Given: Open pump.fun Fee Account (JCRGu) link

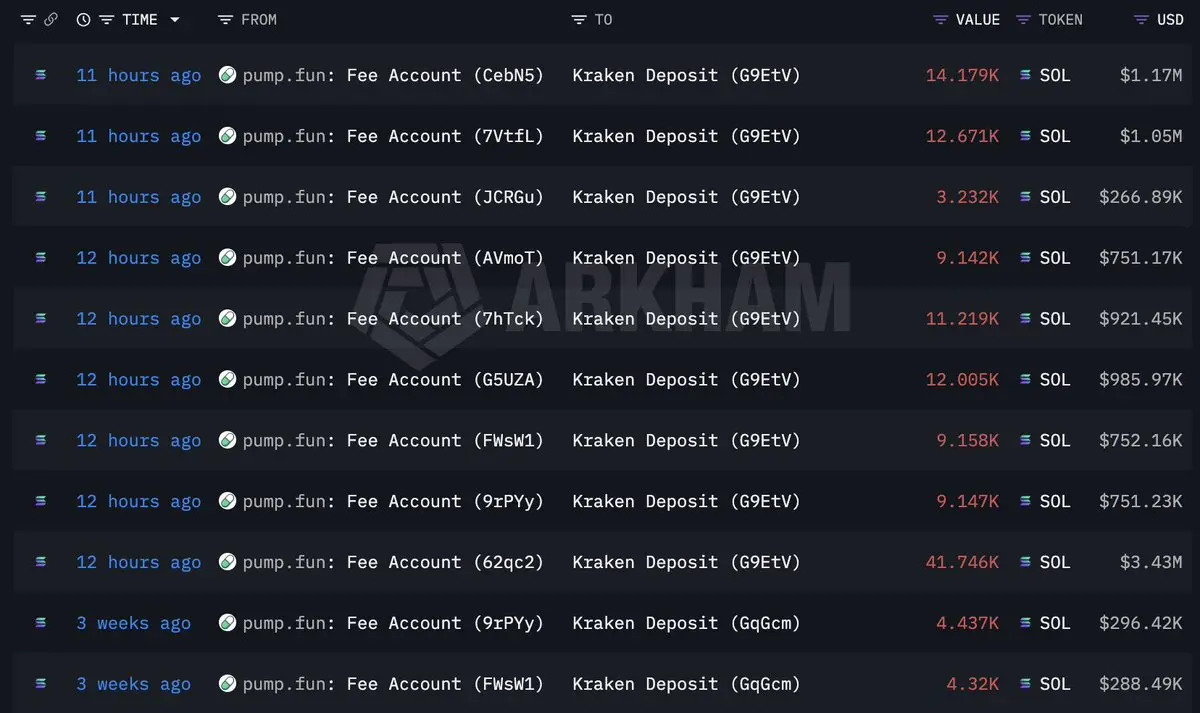Looking at the screenshot, I should [x=393, y=197].
